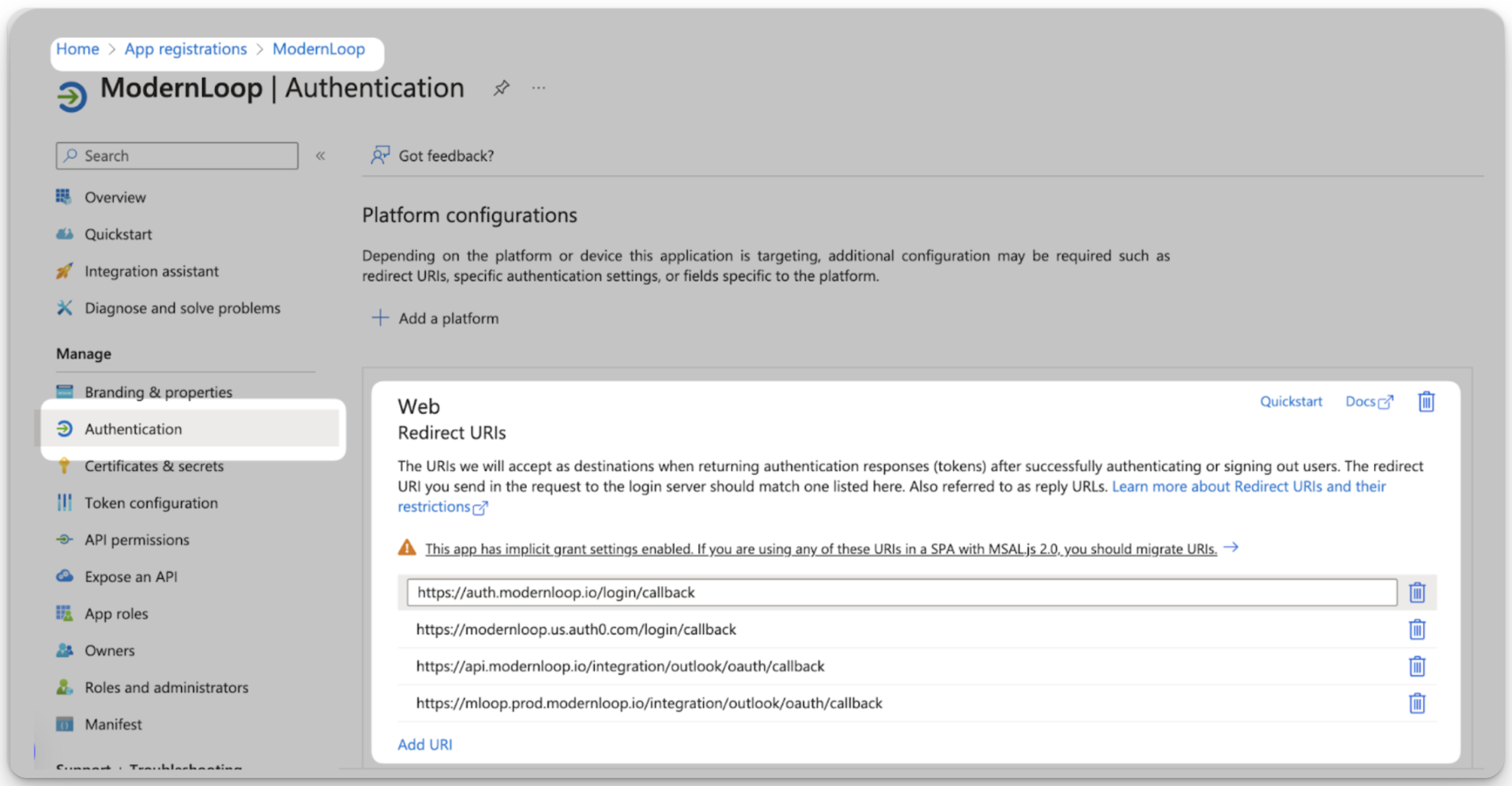Open Branding & properties
The height and width of the screenshot is (786, 1512).
pos(158,392)
